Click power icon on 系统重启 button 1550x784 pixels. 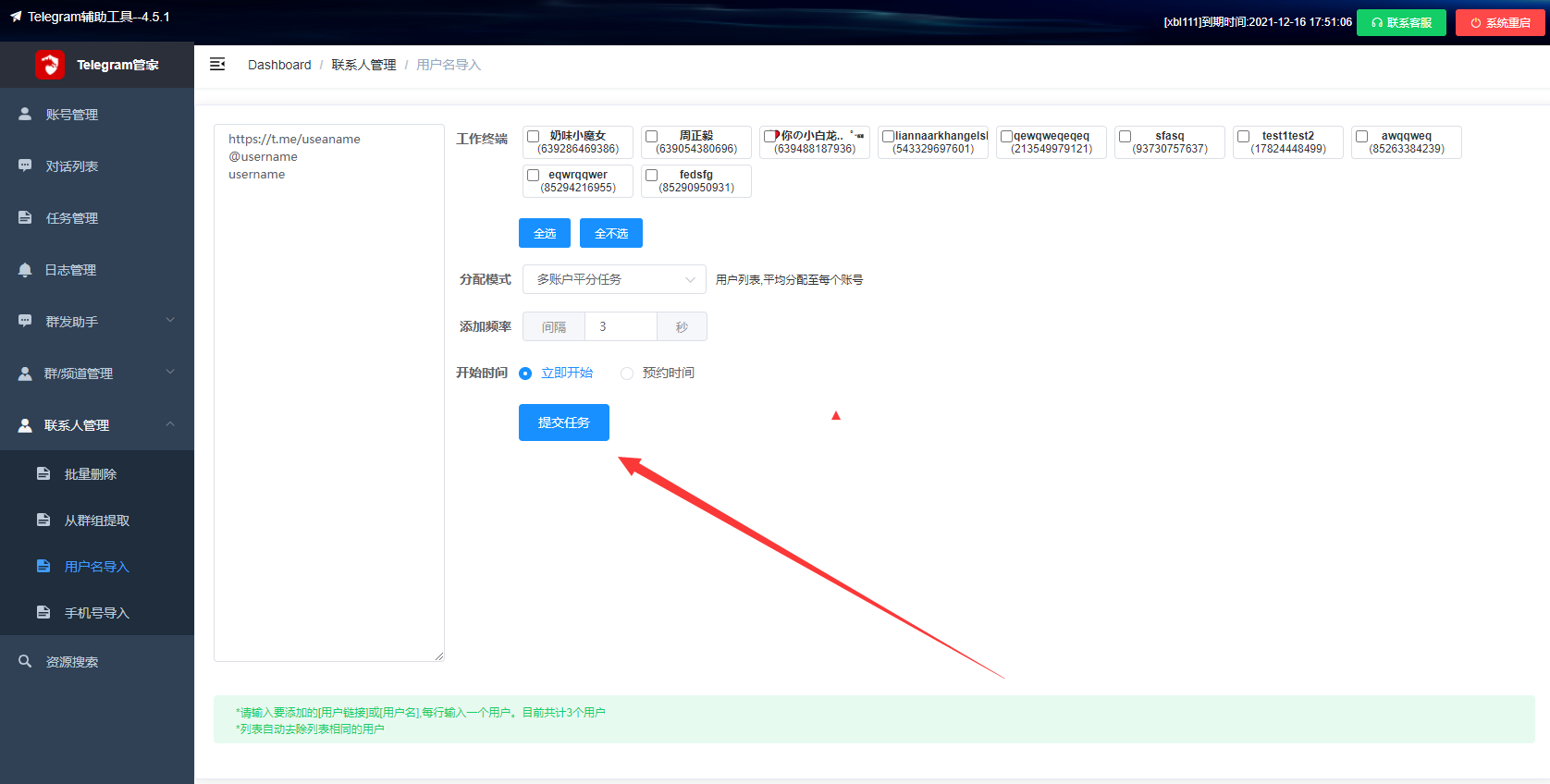pyautogui.click(x=1476, y=23)
